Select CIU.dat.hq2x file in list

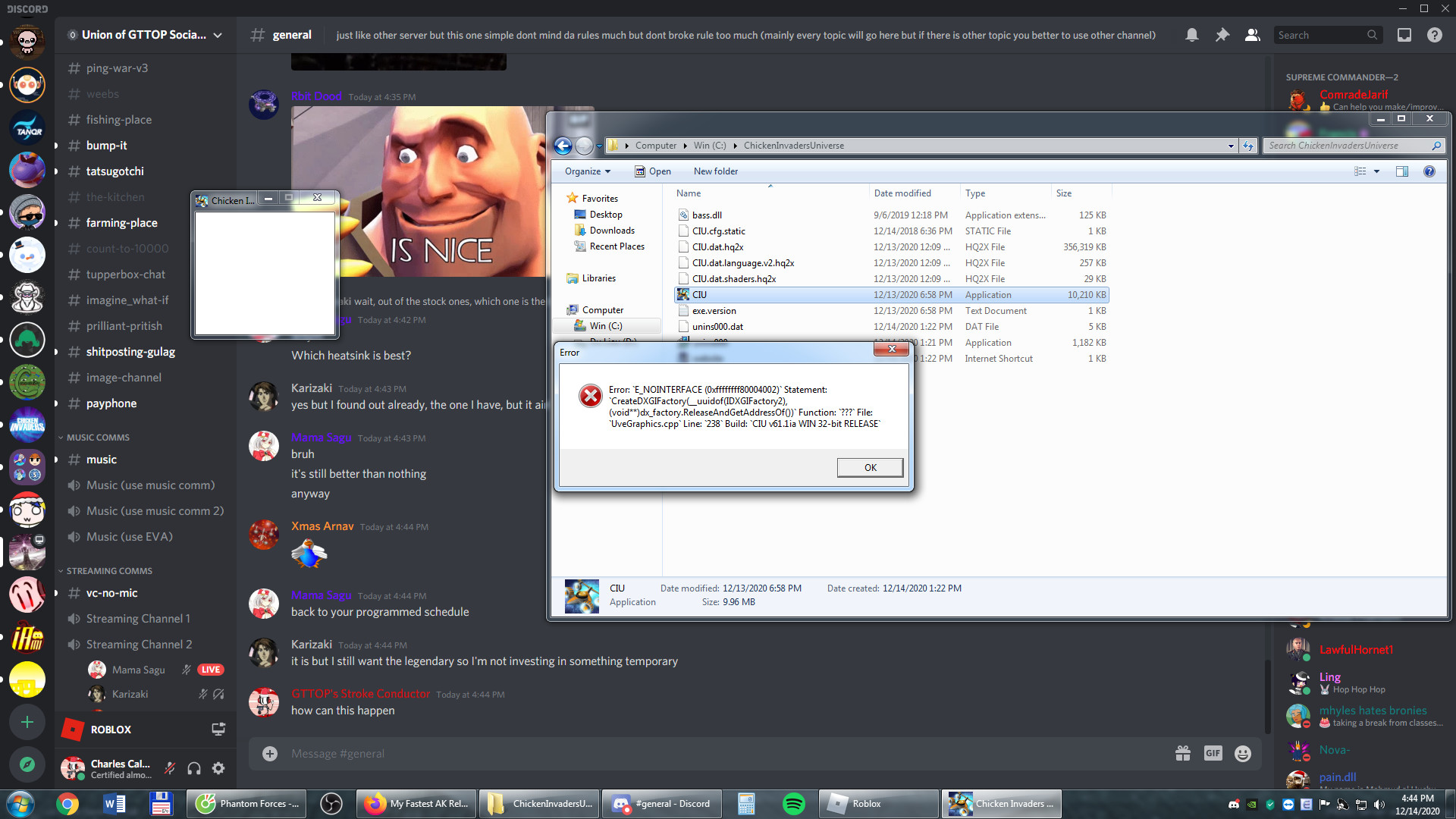tap(717, 247)
